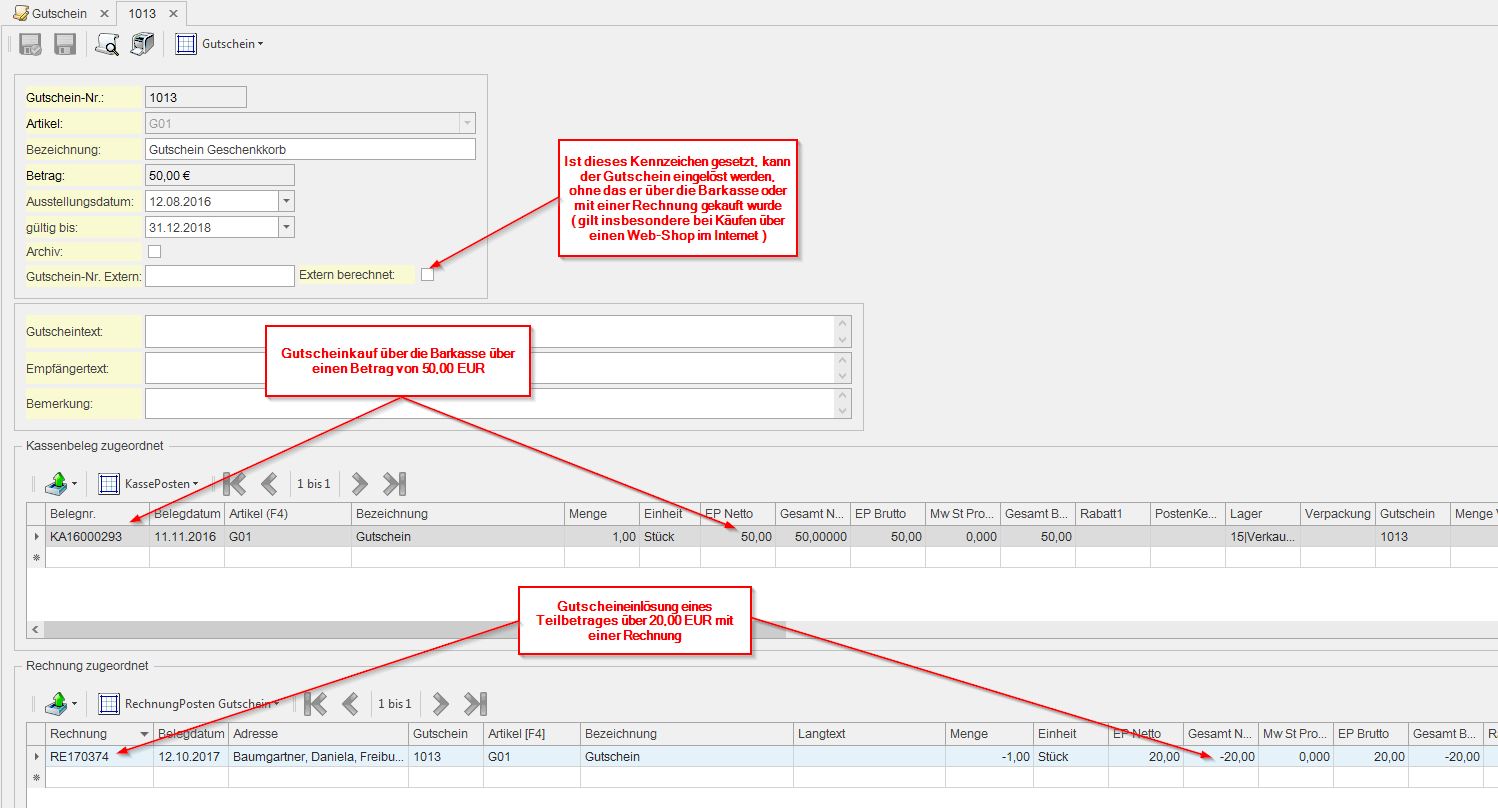
Task: Switch to the Gutschein tab
Action: pos(59,14)
